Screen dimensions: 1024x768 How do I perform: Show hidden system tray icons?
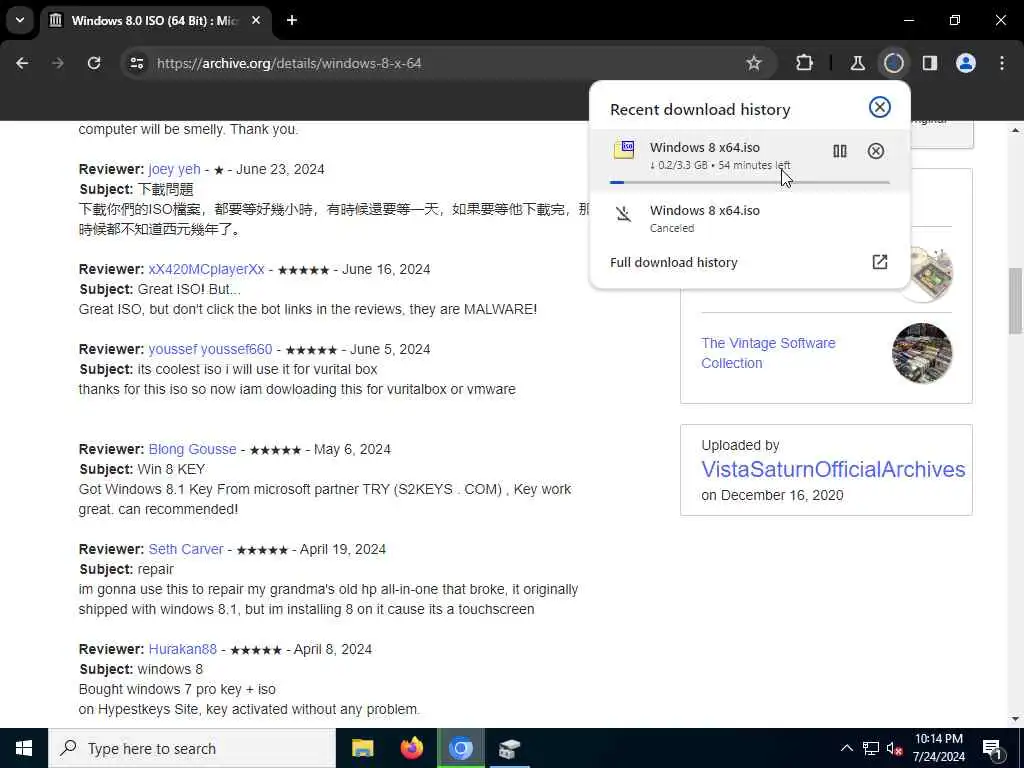[x=846, y=748]
